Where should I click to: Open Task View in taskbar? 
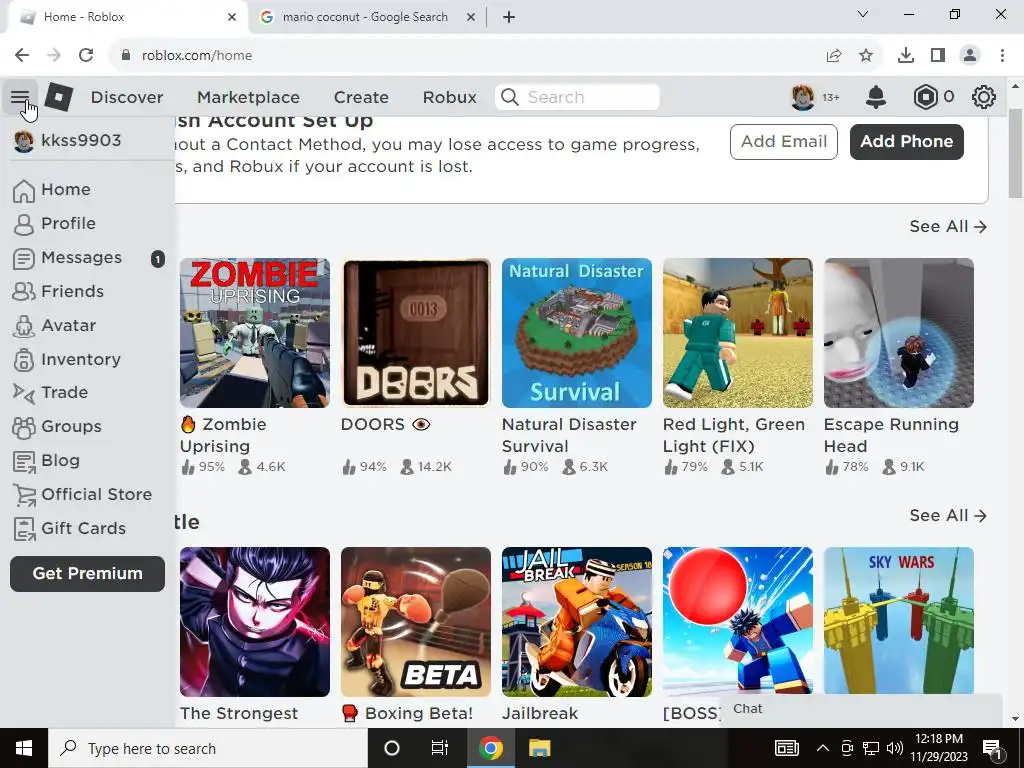pyautogui.click(x=440, y=748)
